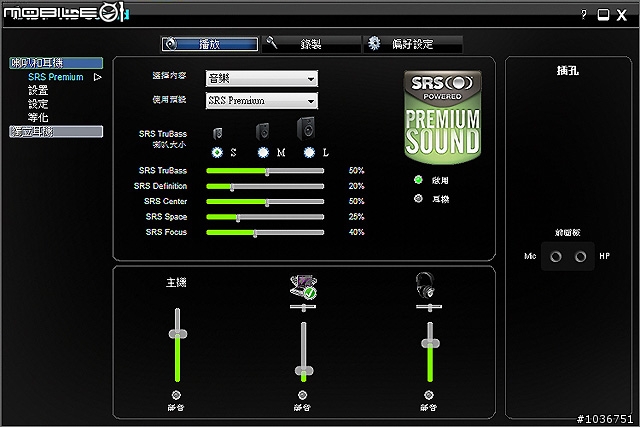Click the HP jack on front panel
The image size is (640, 427).
(580, 257)
